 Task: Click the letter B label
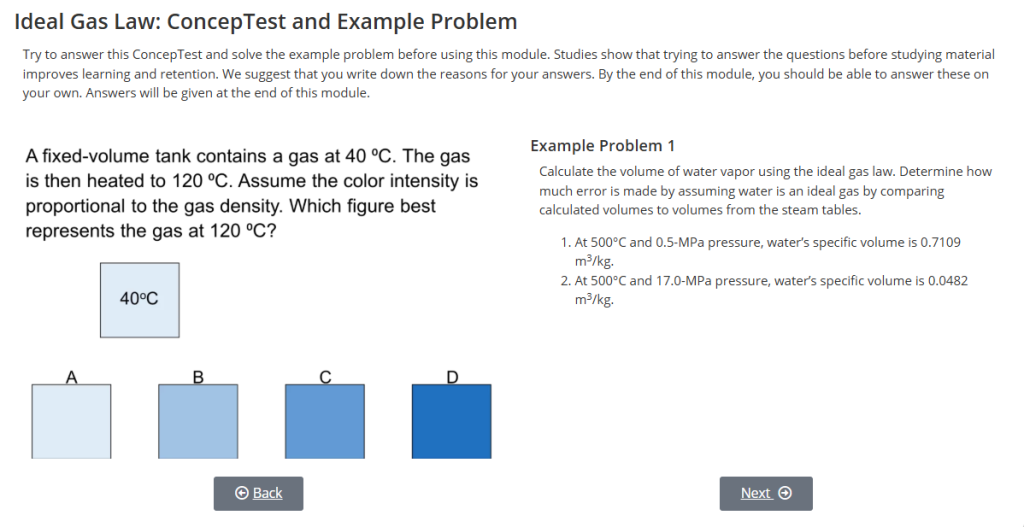pyautogui.click(x=198, y=377)
